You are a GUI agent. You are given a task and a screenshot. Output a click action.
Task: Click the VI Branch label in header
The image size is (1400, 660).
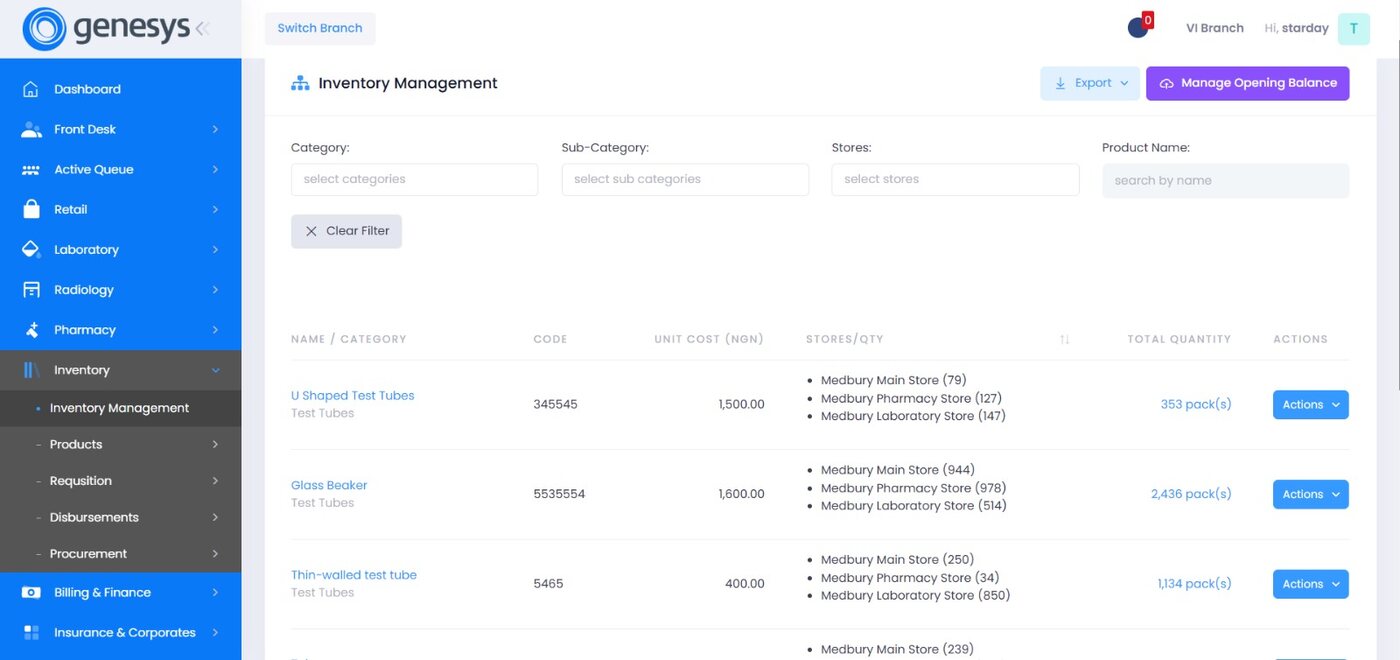click(1214, 28)
